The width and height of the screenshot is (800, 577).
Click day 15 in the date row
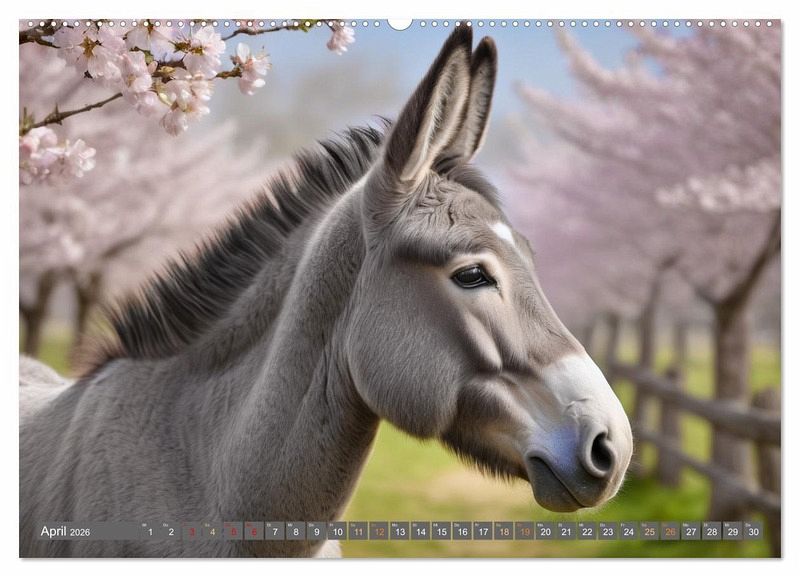pyautogui.click(x=441, y=532)
